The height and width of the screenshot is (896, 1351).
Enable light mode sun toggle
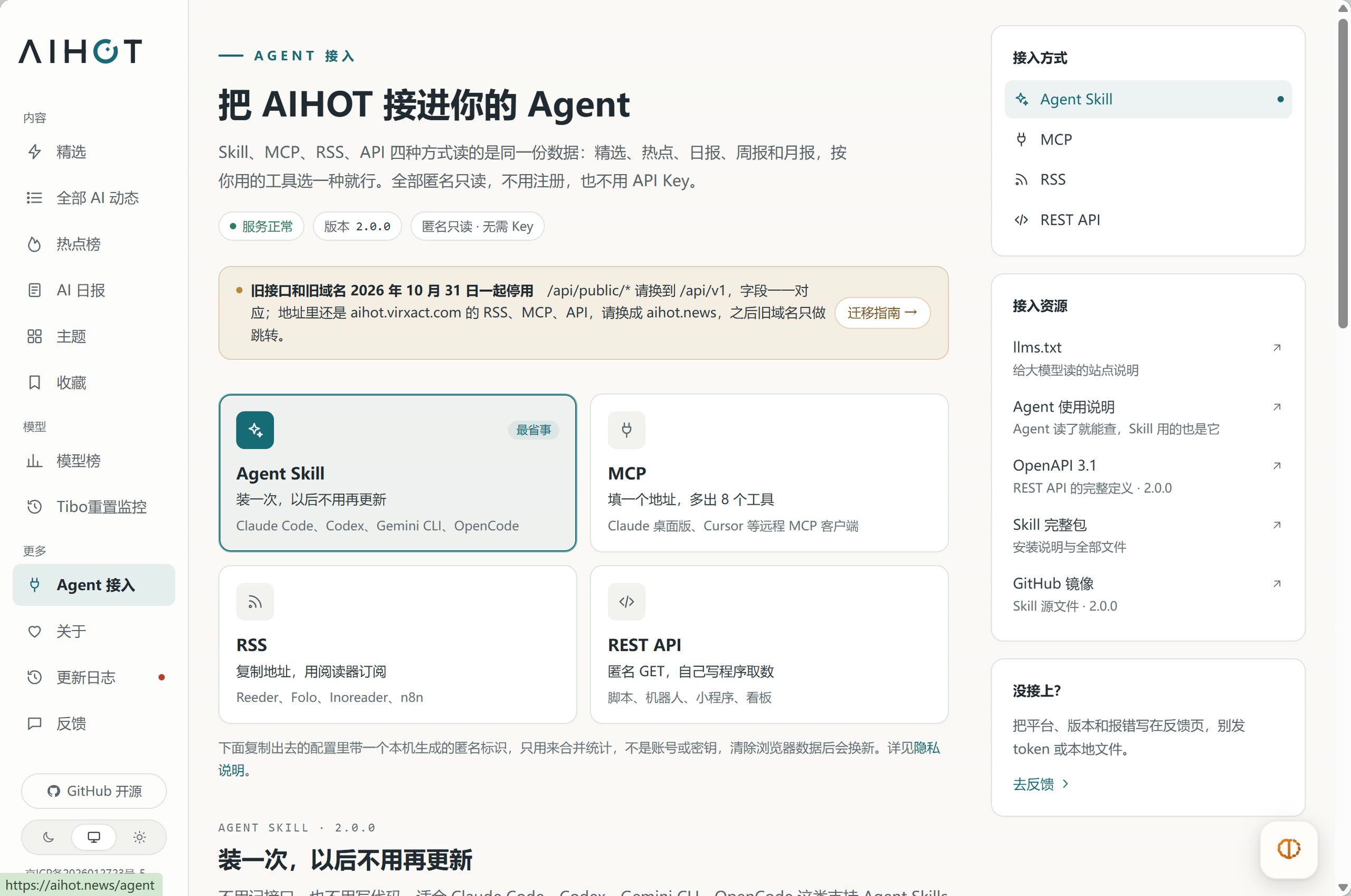(139, 838)
